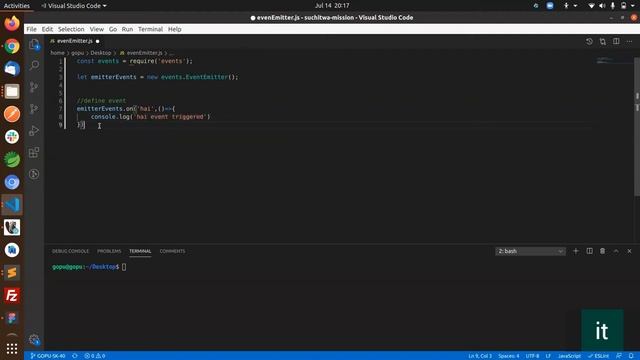Select the TERMINAL tab
640x360 pixels.
coord(140,251)
